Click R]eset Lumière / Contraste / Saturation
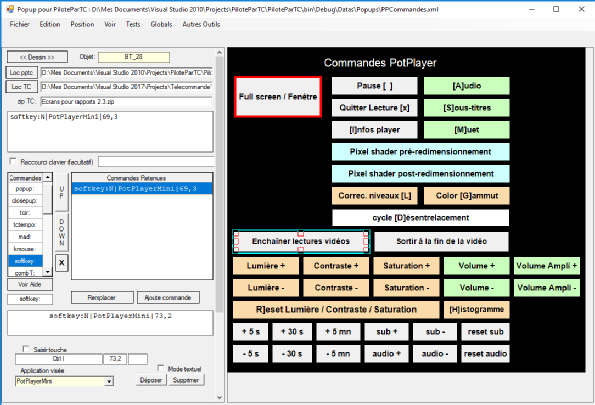The image size is (595, 405). [x=336, y=310]
